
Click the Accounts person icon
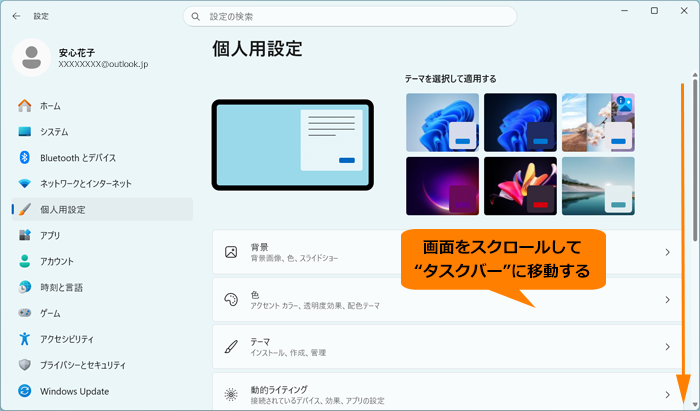click(x=25, y=261)
